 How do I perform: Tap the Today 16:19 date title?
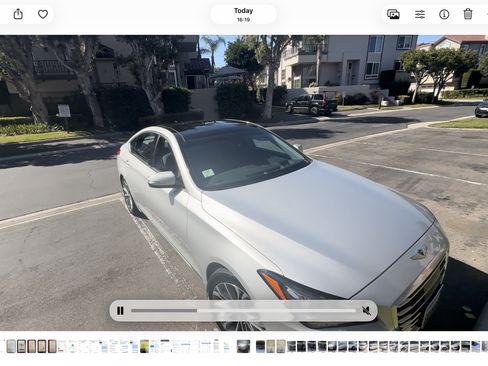(x=243, y=15)
